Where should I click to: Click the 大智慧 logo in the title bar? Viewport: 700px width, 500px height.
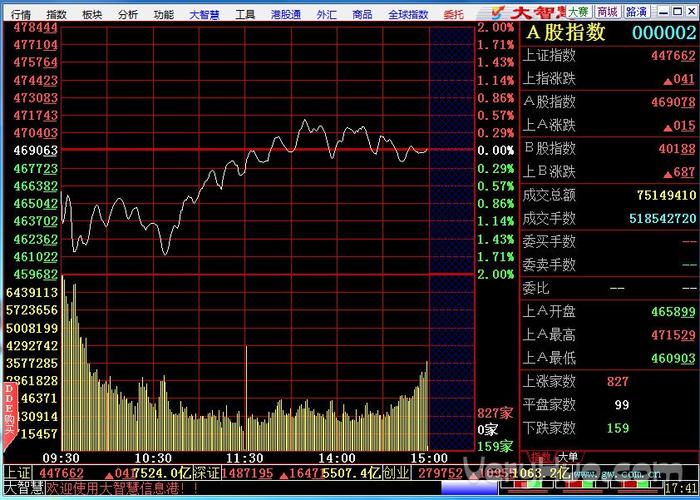point(528,12)
